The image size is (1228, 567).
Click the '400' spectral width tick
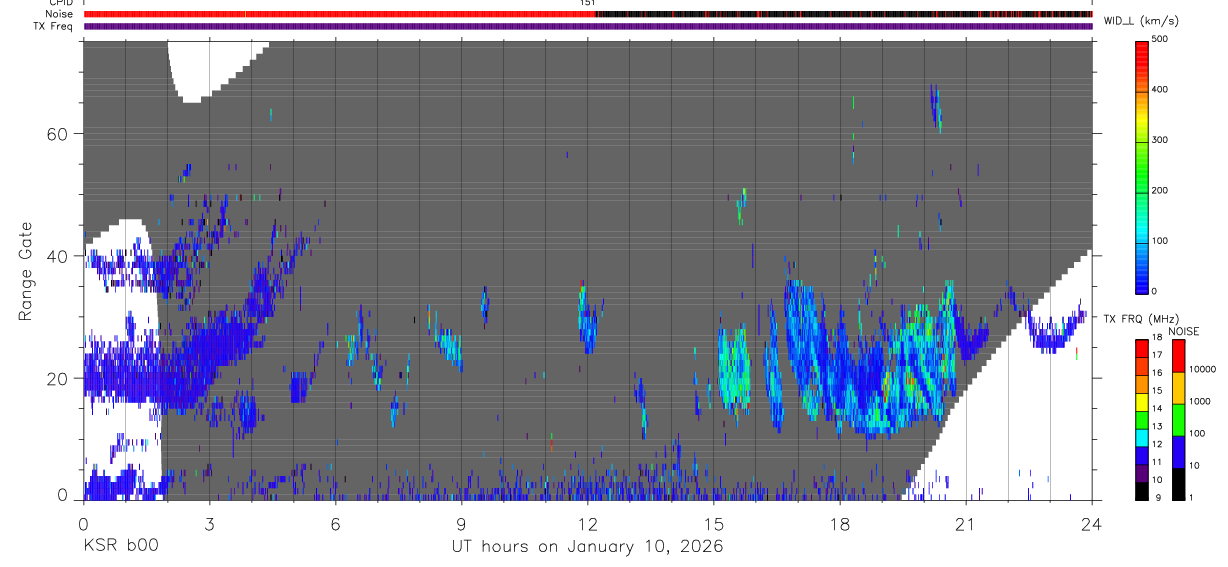point(1160,89)
